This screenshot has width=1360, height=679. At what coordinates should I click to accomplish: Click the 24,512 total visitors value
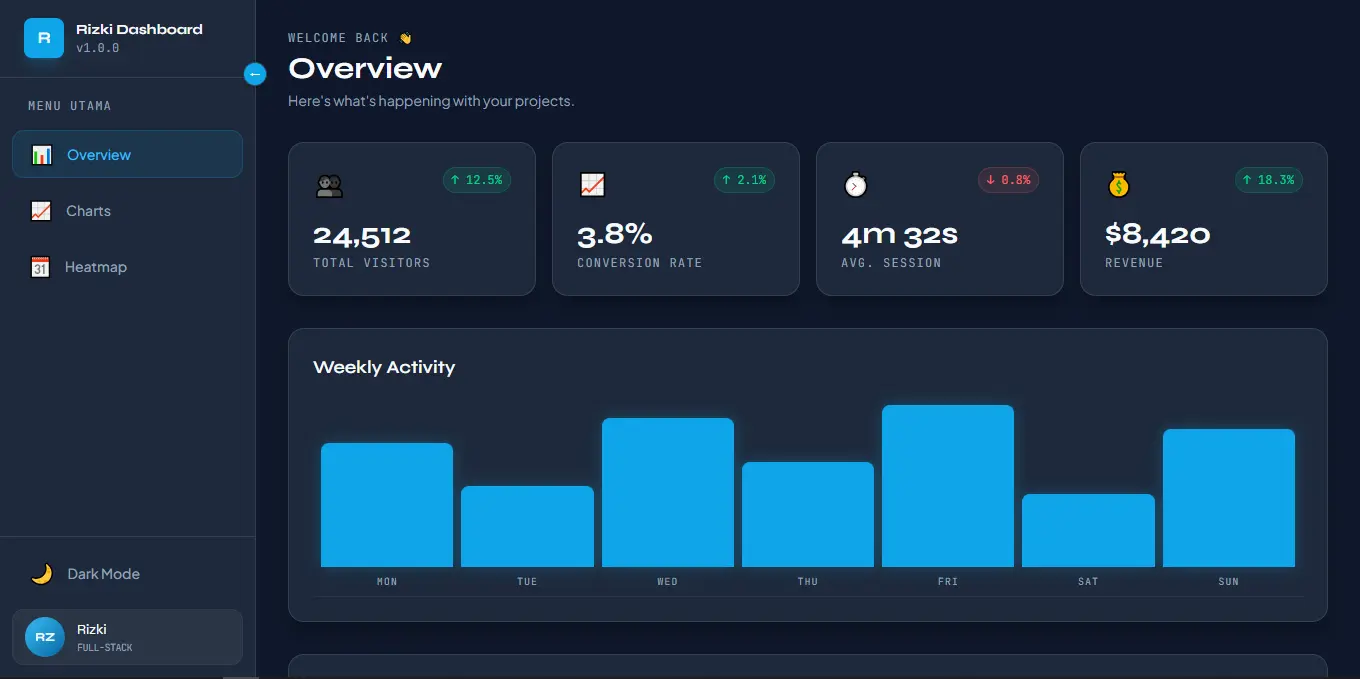coord(362,236)
